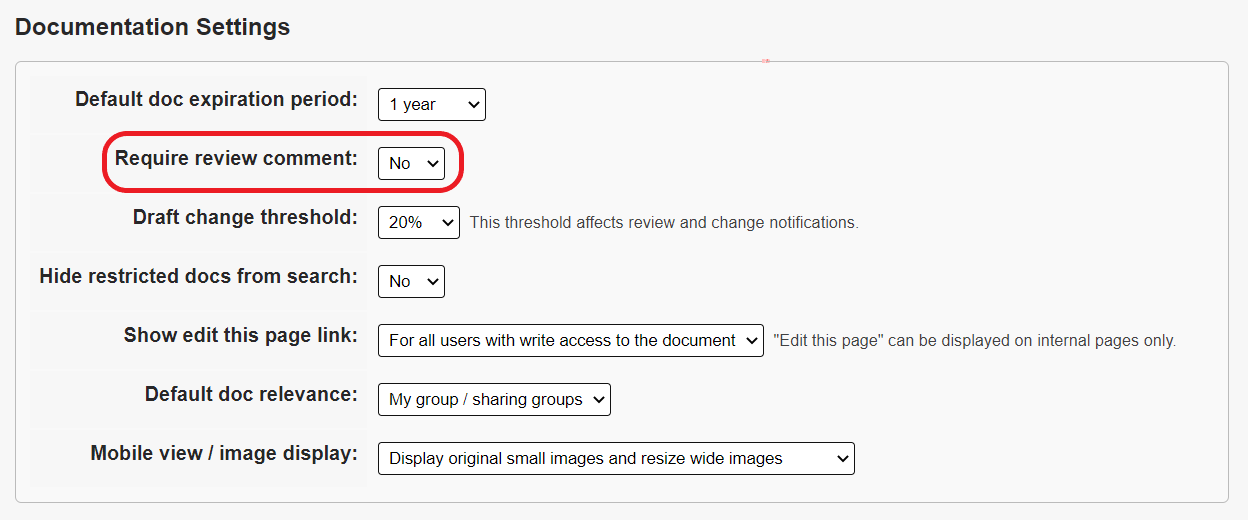Change the Draft change threshold 20% dropdown
Screen dimensions: 1248x520
tap(418, 222)
